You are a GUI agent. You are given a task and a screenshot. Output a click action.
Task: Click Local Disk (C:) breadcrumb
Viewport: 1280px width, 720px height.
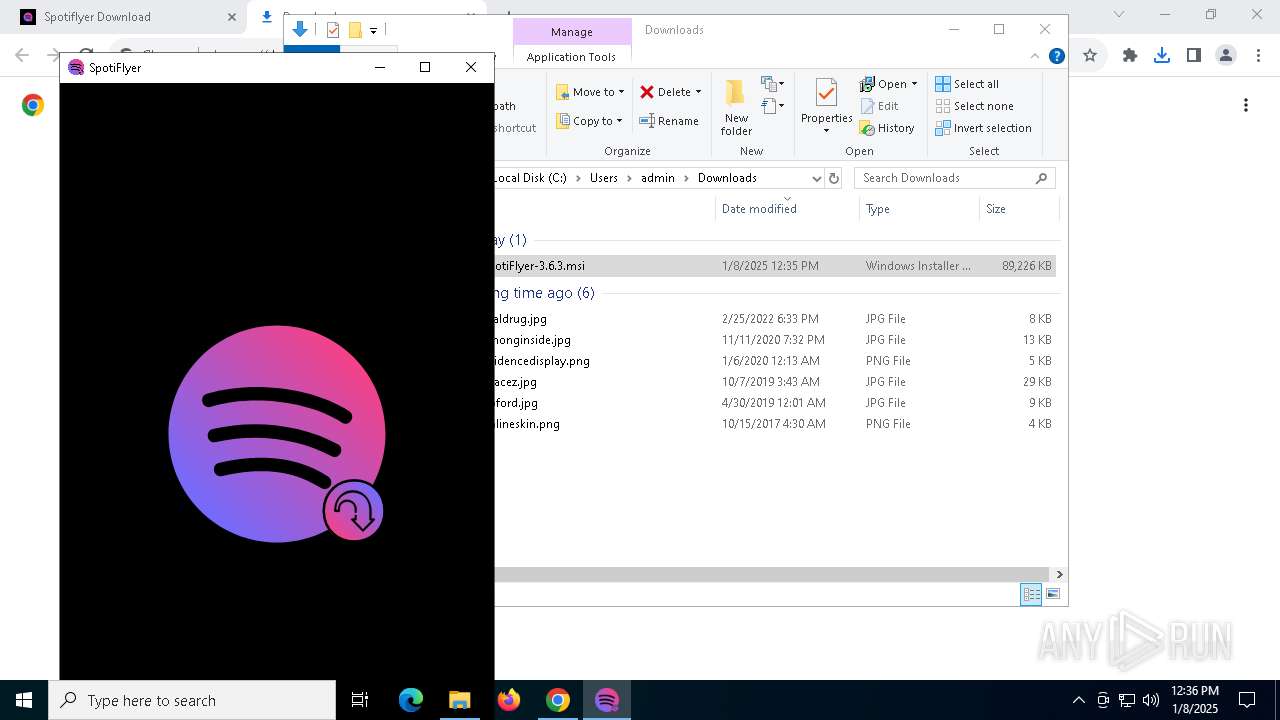click(530, 178)
